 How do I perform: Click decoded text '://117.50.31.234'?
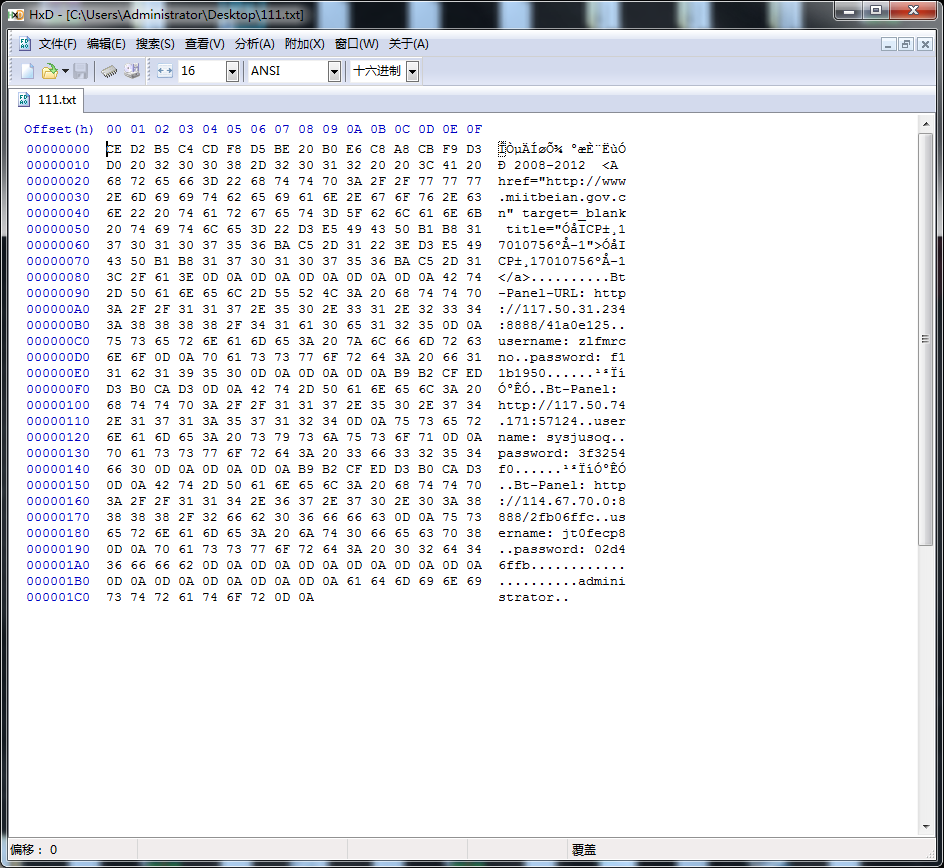(x=562, y=309)
